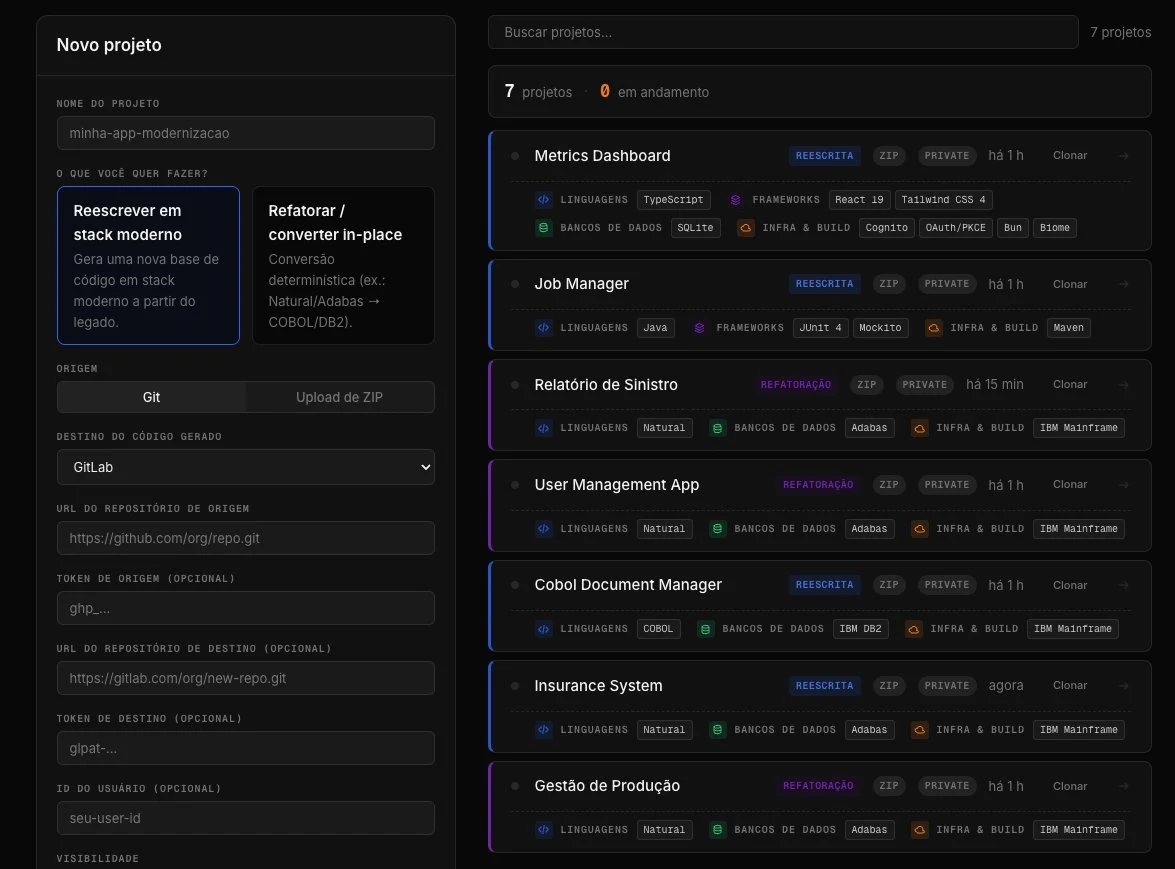
Task: Clone the Metrics Dashboard project
Action: pos(1069,155)
